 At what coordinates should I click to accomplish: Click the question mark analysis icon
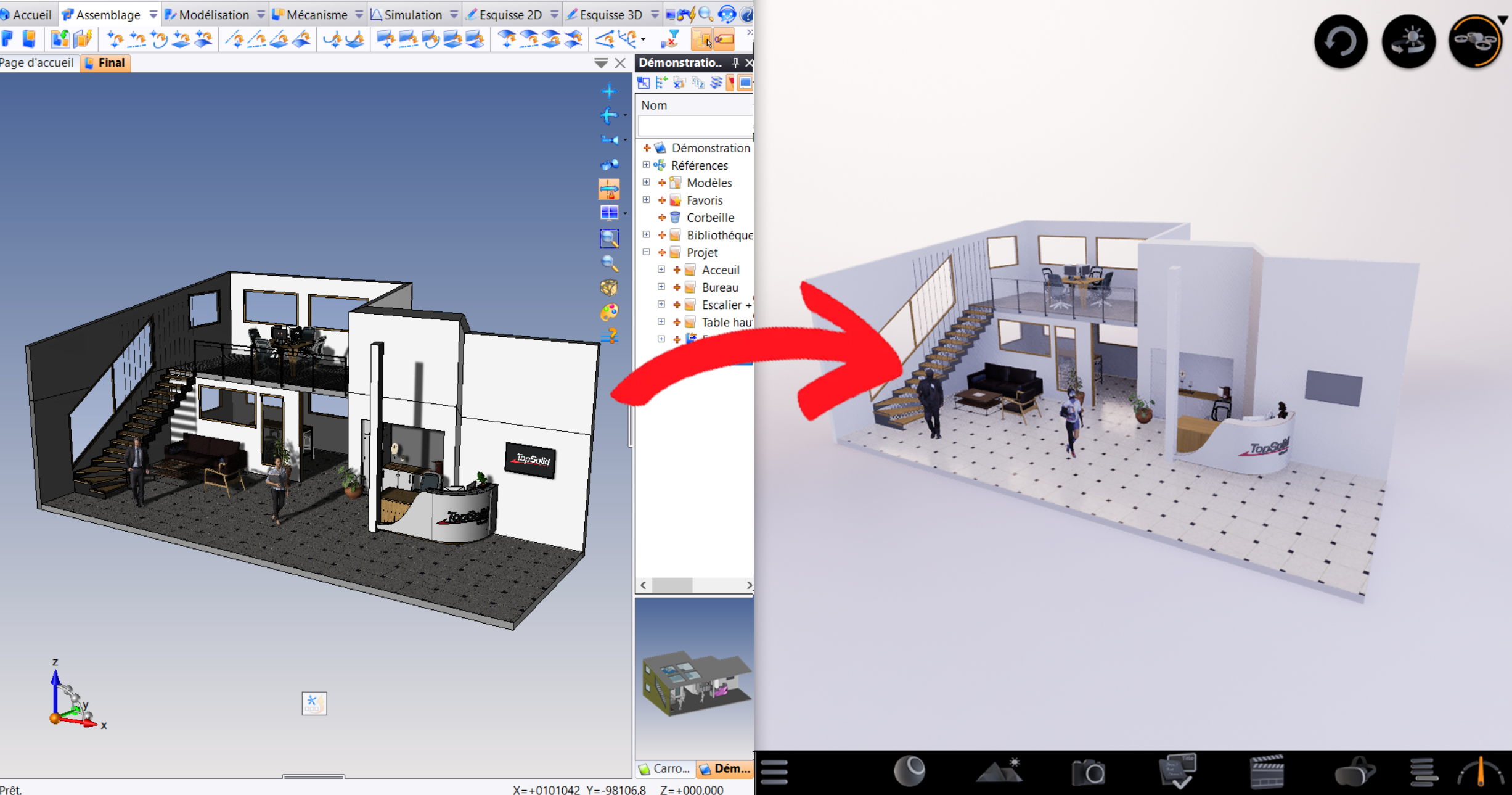[x=609, y=336]
